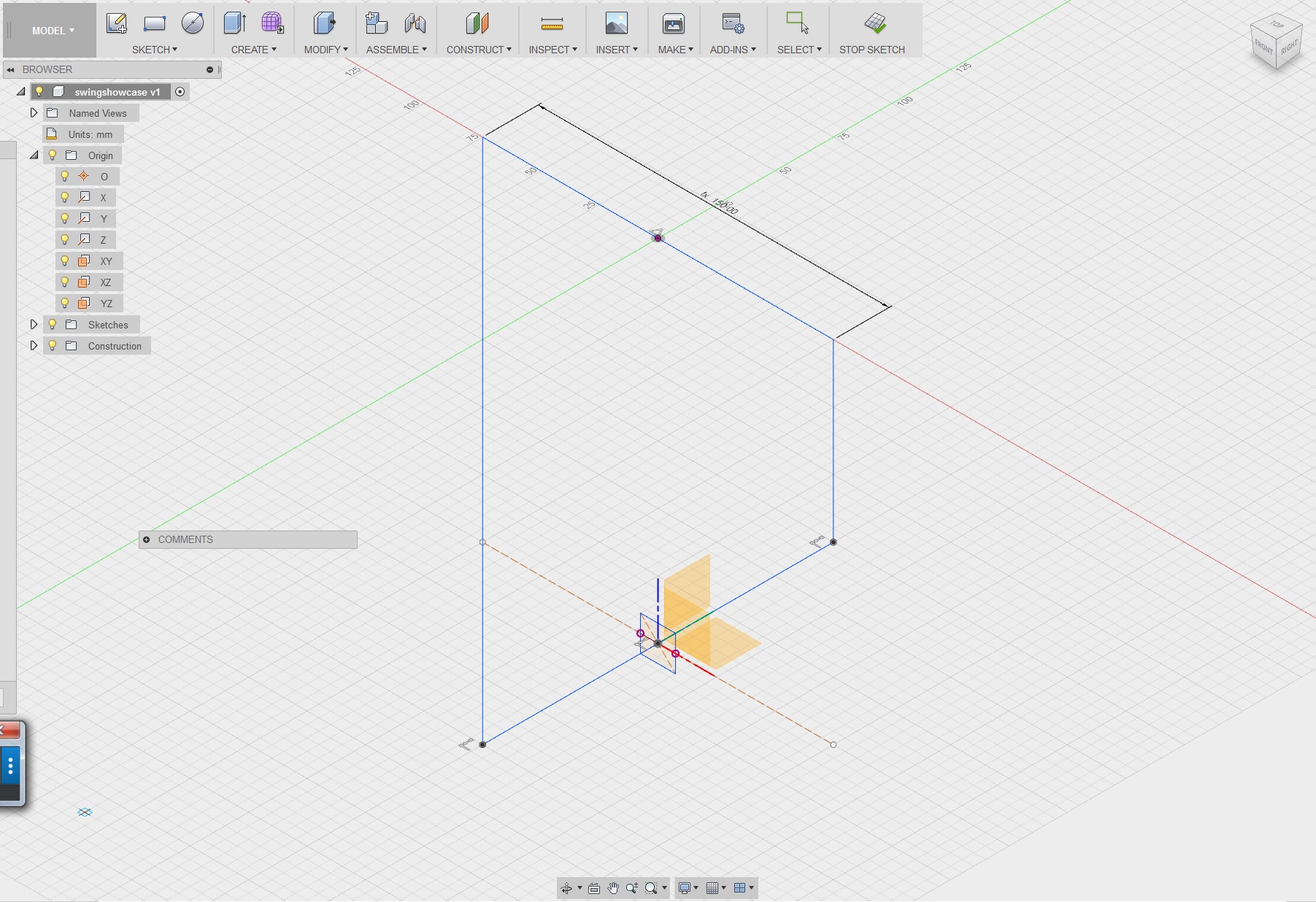Open the Create Form tool

pyautogui.click(x=272, y=23)
